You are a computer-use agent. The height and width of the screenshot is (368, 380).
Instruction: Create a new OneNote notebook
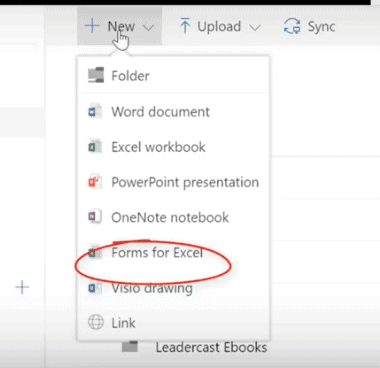pos(173,218)
